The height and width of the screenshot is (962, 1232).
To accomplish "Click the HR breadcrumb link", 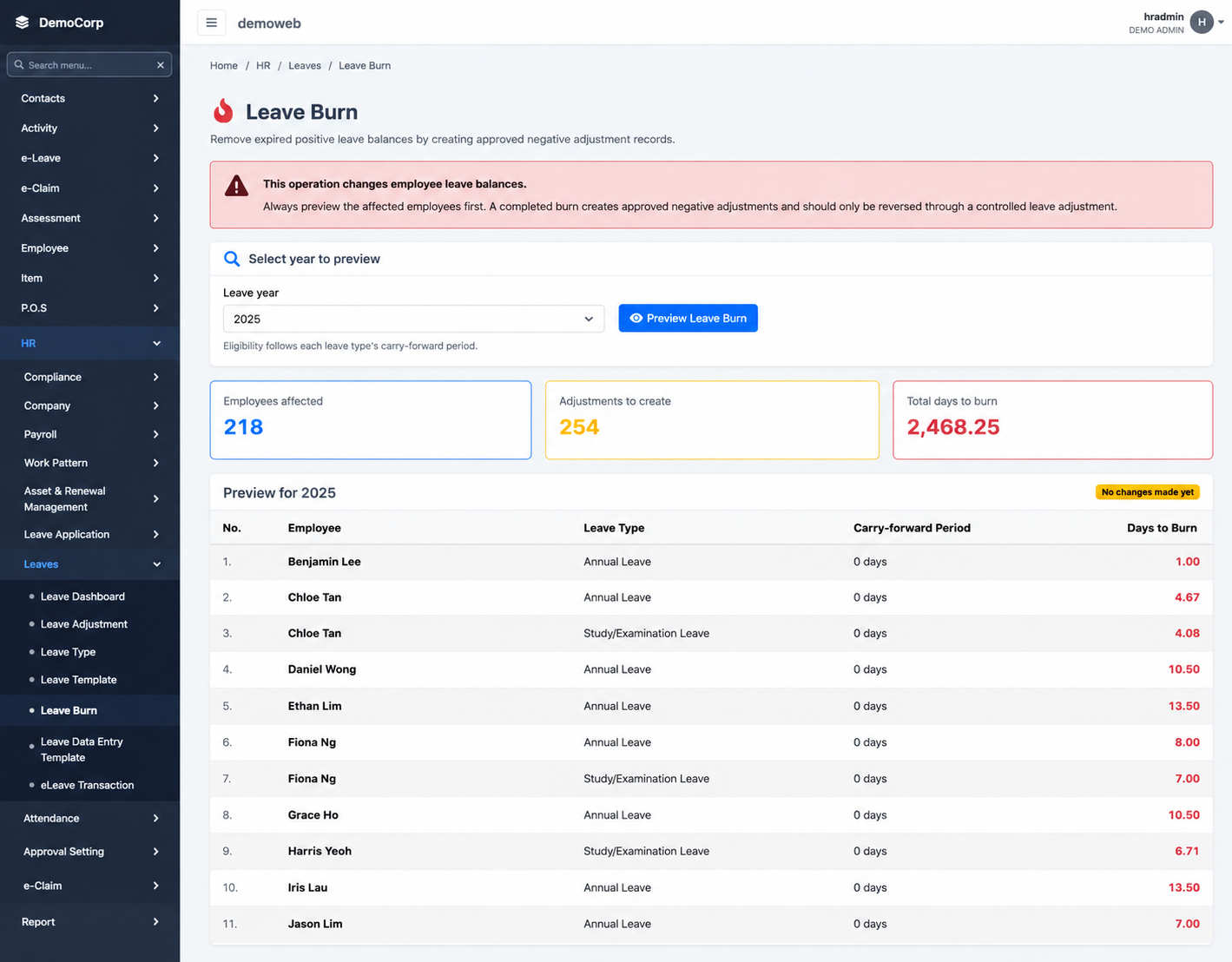I will (x=263, y=65).
